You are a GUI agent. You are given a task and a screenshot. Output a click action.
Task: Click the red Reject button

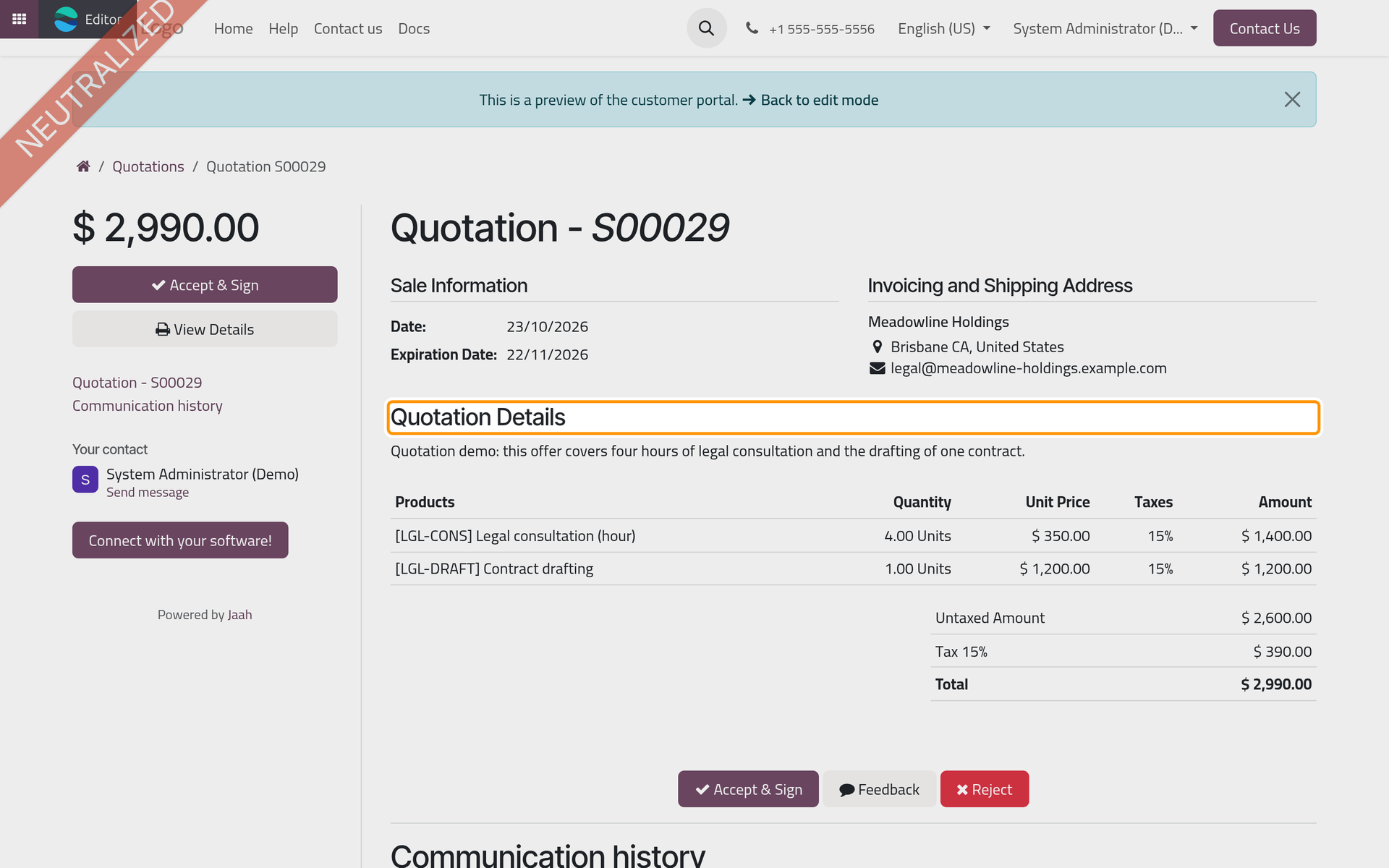[985, 789]
